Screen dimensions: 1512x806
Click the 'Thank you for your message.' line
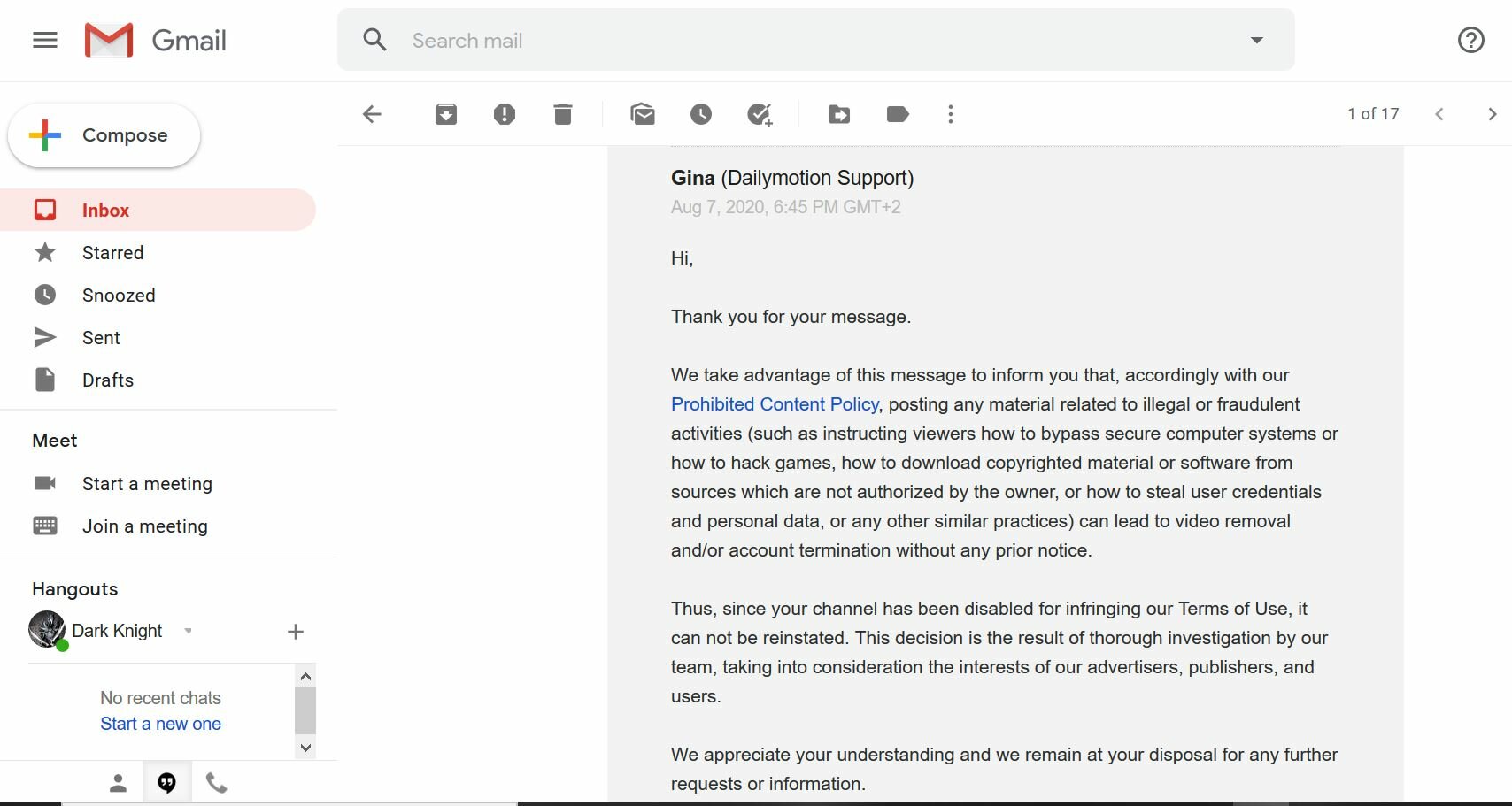(x=791, y=317)
